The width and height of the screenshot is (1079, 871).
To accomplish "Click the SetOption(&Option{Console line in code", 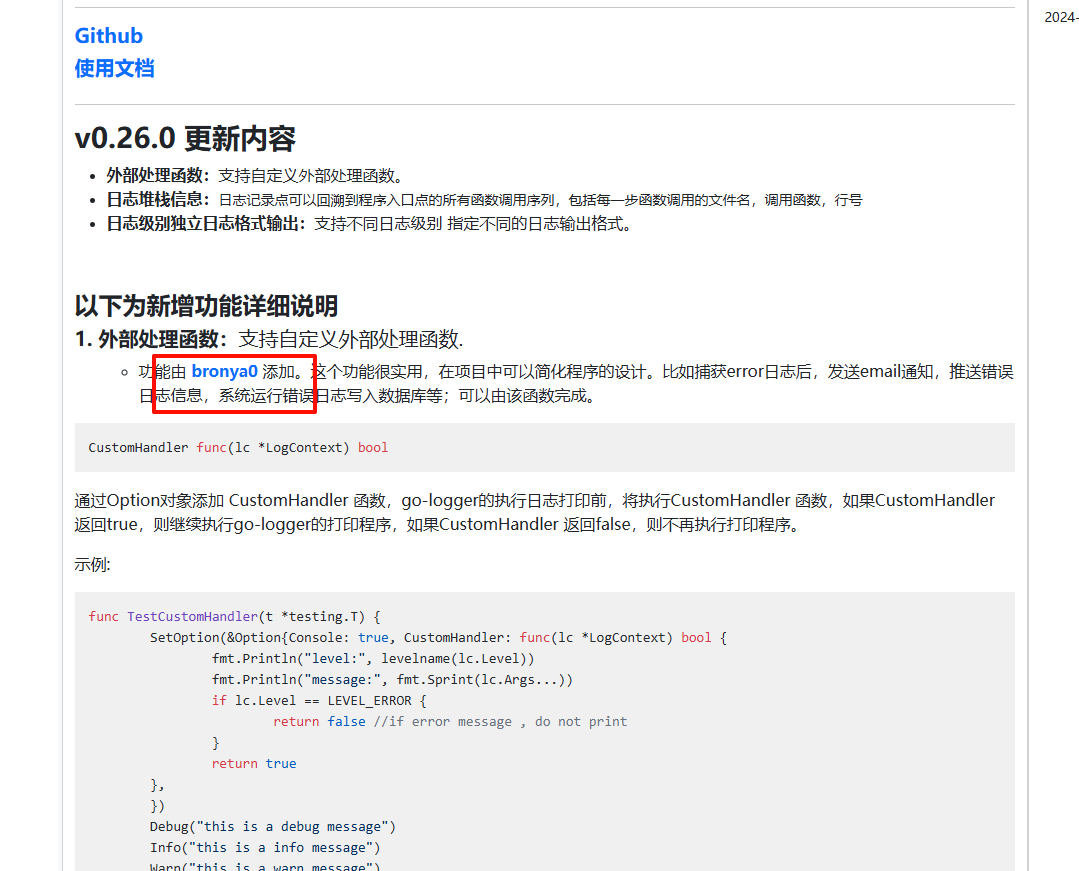I will pyautogui.click(x=438, y=638).
